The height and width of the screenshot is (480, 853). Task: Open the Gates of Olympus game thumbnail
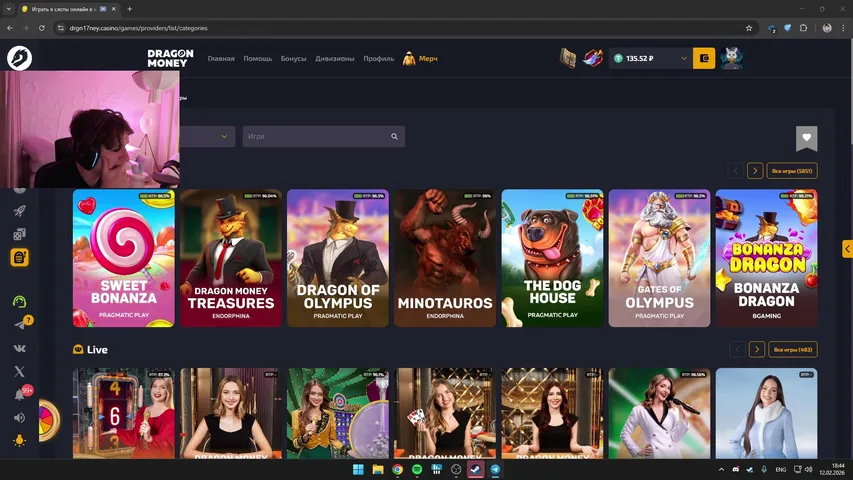pos(659,258)
